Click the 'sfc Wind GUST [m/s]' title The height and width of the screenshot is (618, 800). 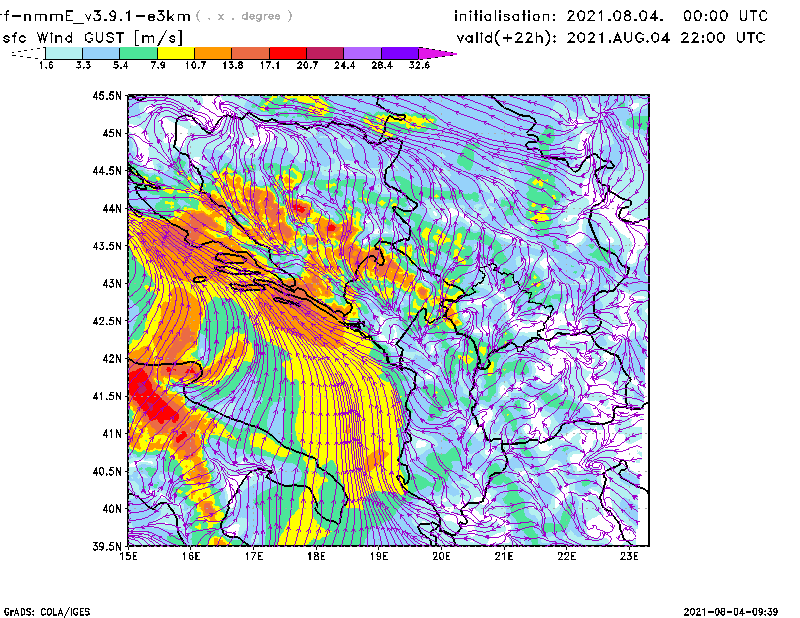point(93,38)
